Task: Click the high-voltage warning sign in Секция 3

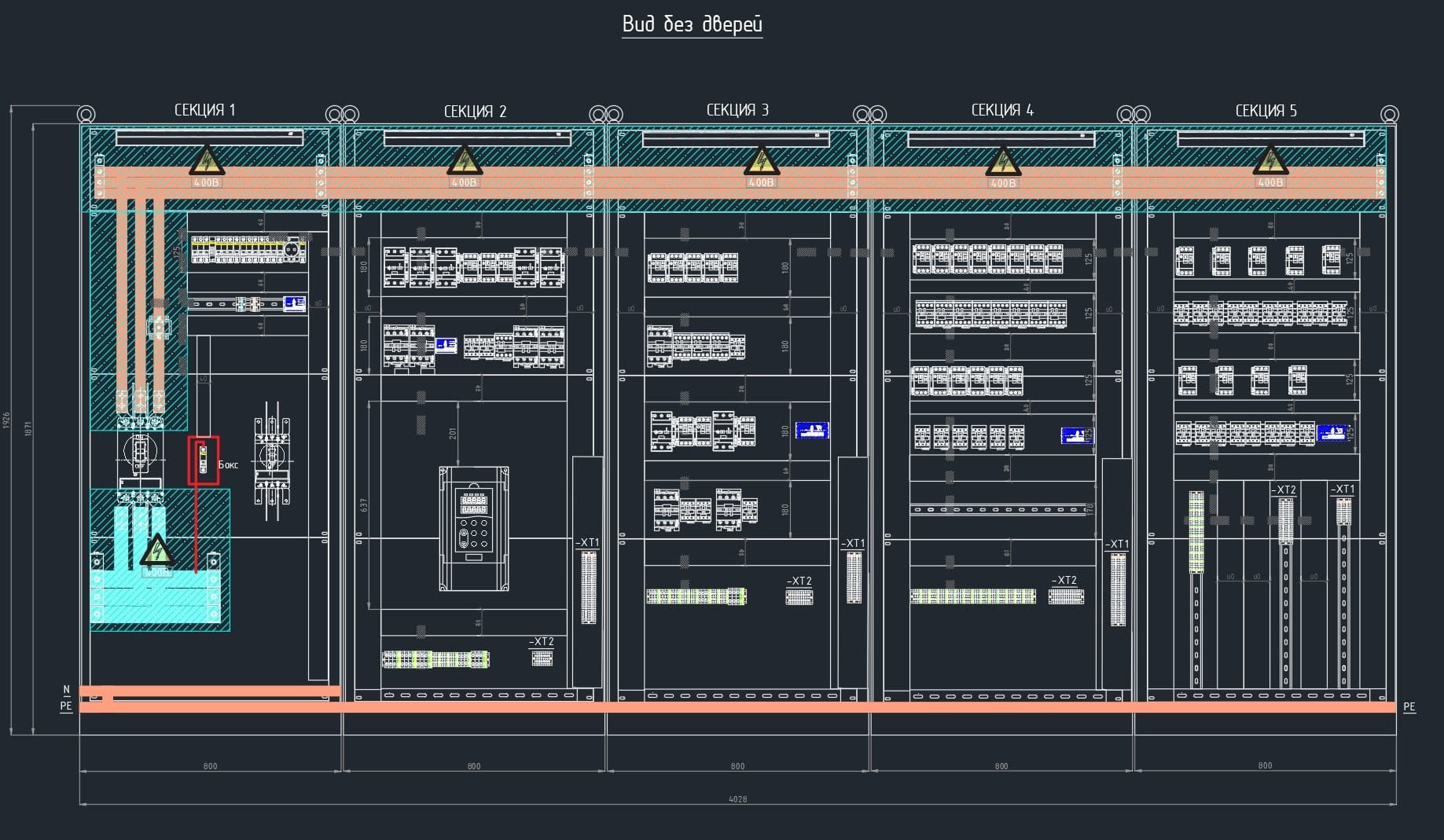Action: pyautogui.click(x=760, y=161)
